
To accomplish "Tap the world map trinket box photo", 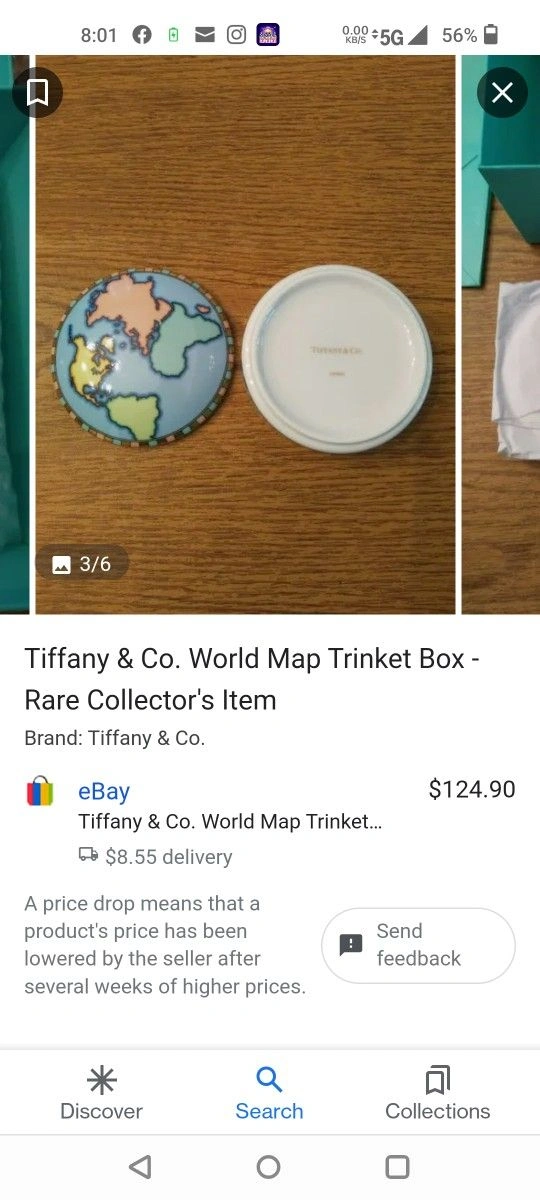I will pos(245,334).
